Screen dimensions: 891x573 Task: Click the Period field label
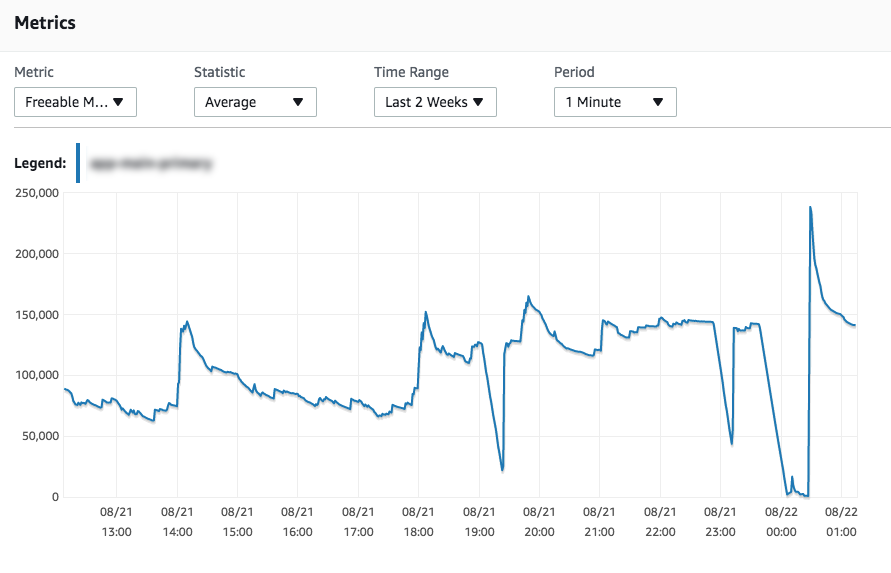pyautogui.click(x=574, y=72)
